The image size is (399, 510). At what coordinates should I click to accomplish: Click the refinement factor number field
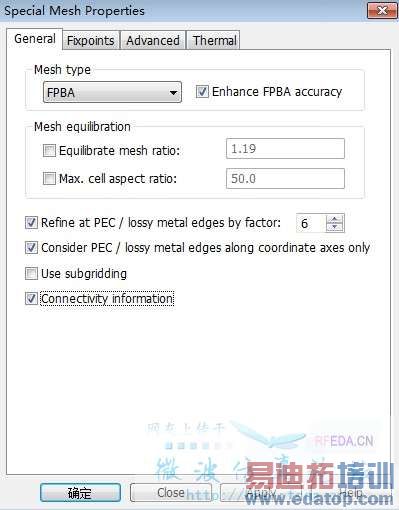click(311, 223)
